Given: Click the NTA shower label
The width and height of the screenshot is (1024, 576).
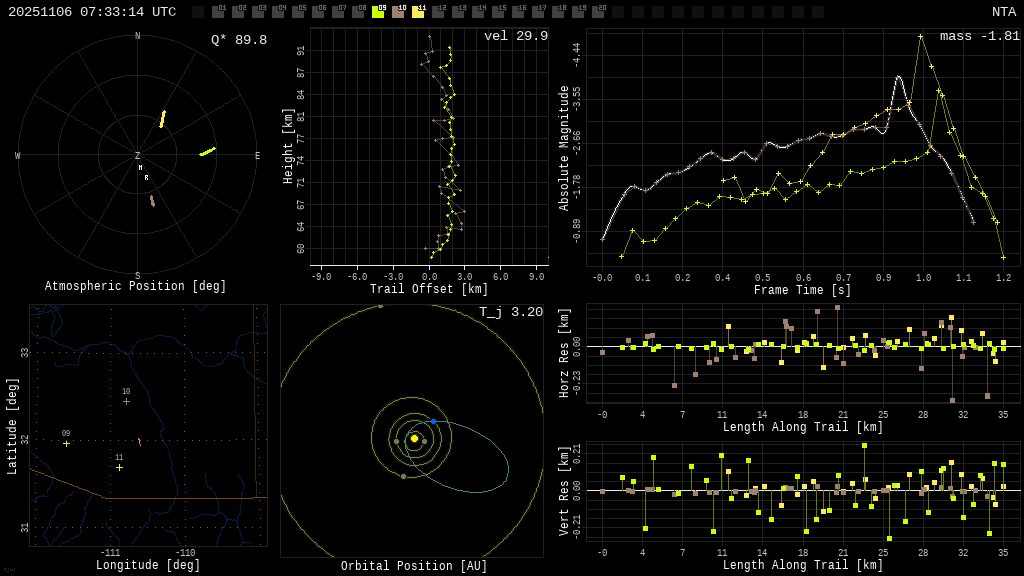Looking at the screenshot, I should click(1003, 12).
